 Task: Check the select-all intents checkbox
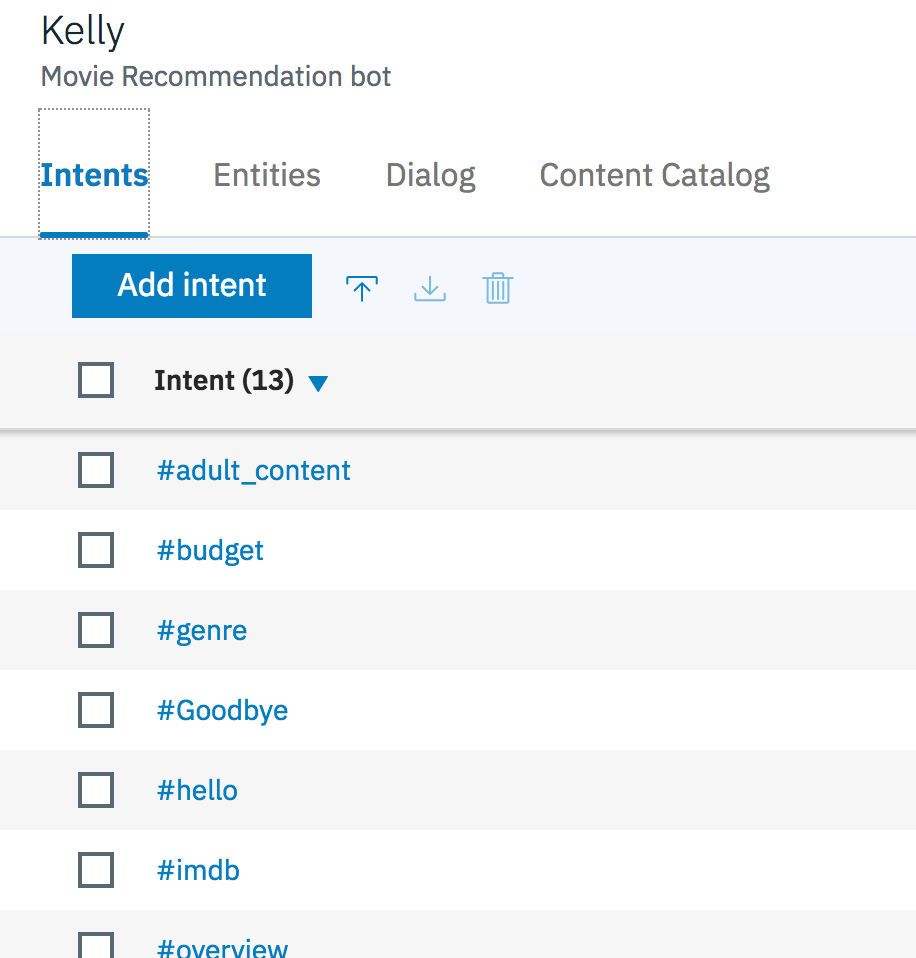coord(95,380)
